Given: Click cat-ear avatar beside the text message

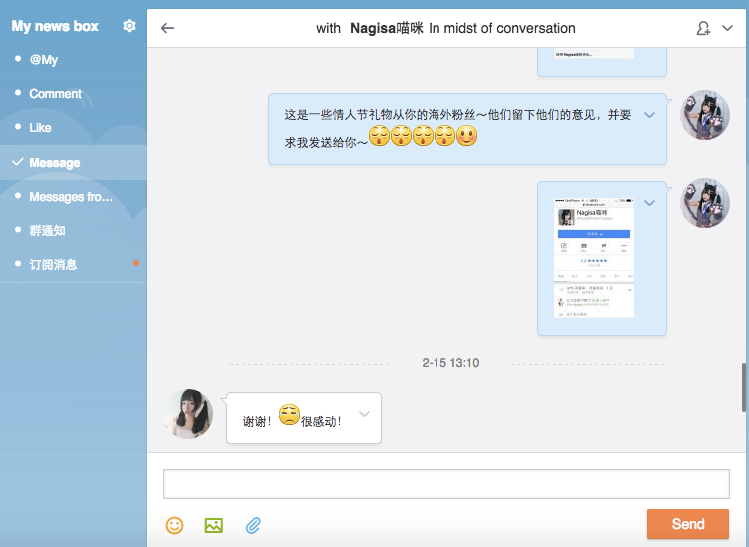Looking at the screenshot, I should coord(705,115).
